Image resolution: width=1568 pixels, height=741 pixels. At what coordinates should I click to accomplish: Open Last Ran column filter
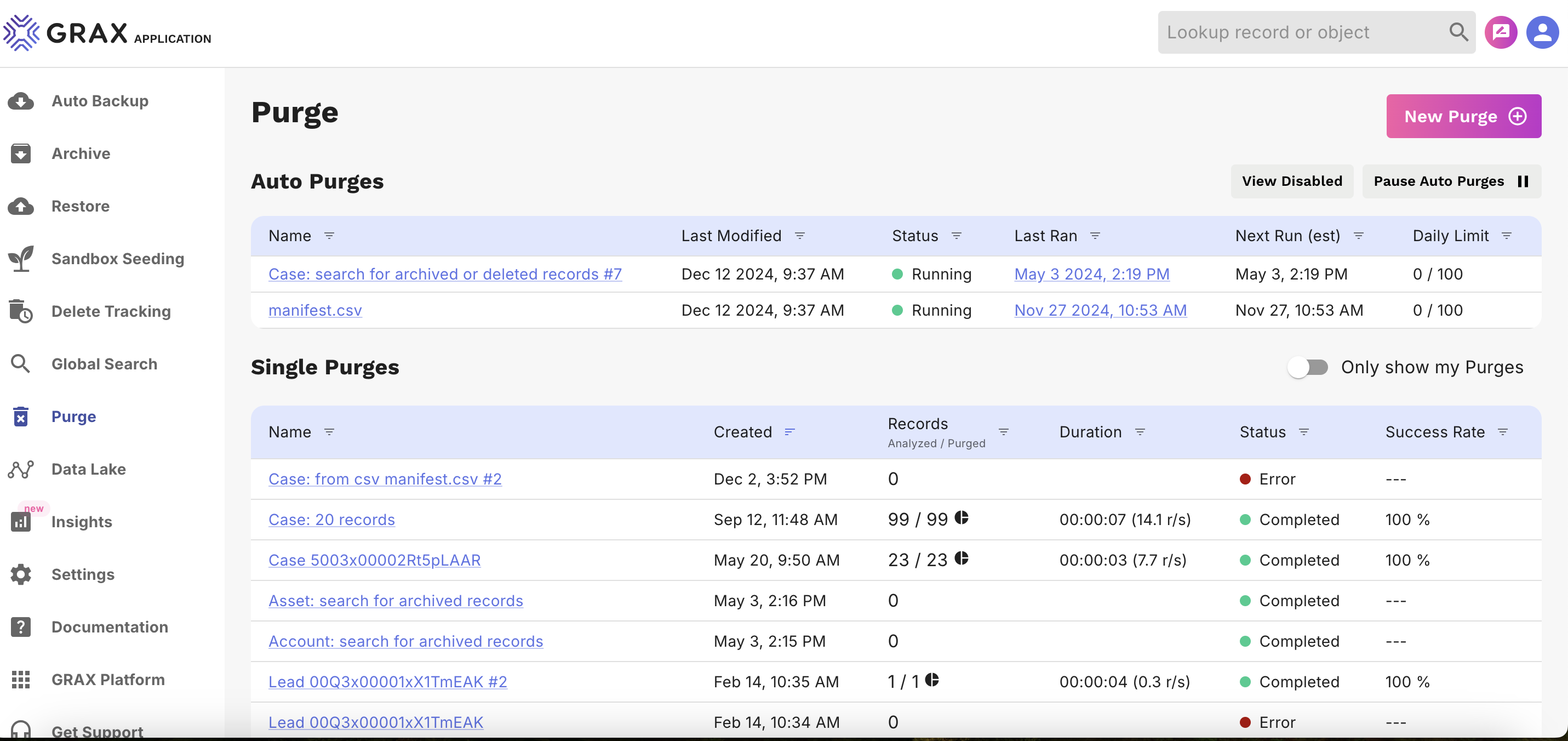(1095, 236)
